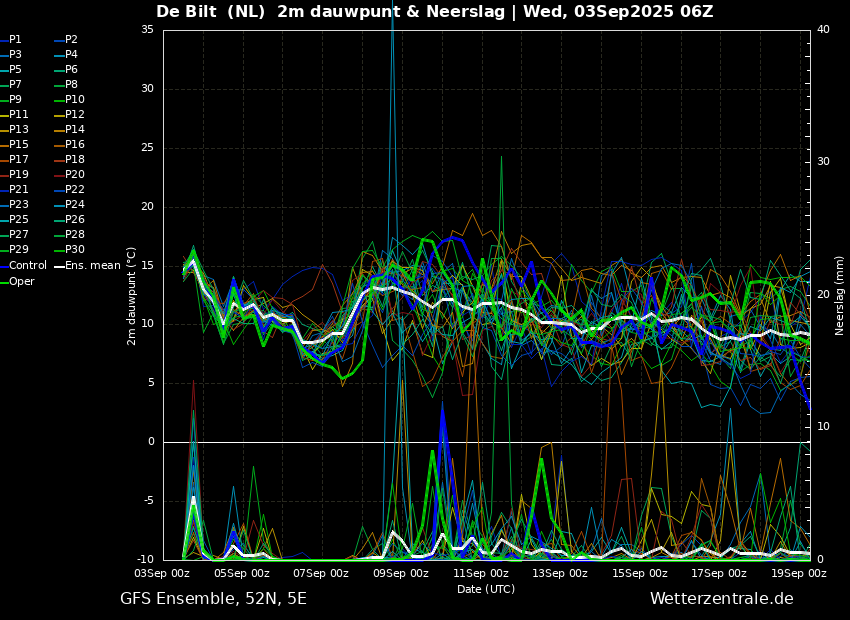Click the 19Sep 00z date tick
This screenshot has width=850, height=620.
(x=799, y=574)
